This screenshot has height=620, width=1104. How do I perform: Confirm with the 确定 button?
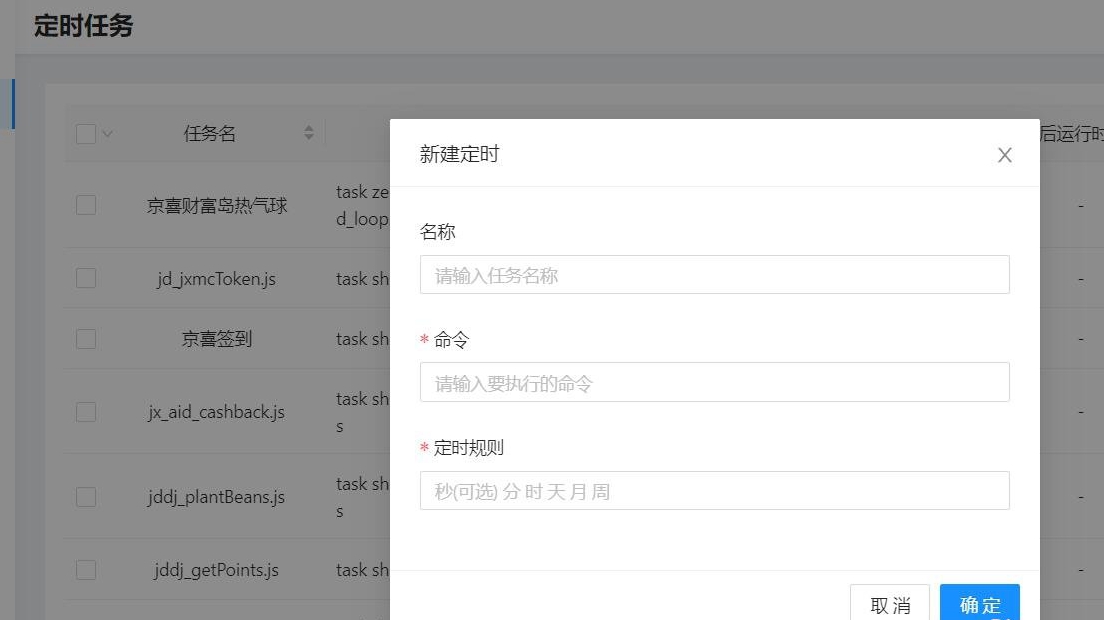[x=979, y=603]
